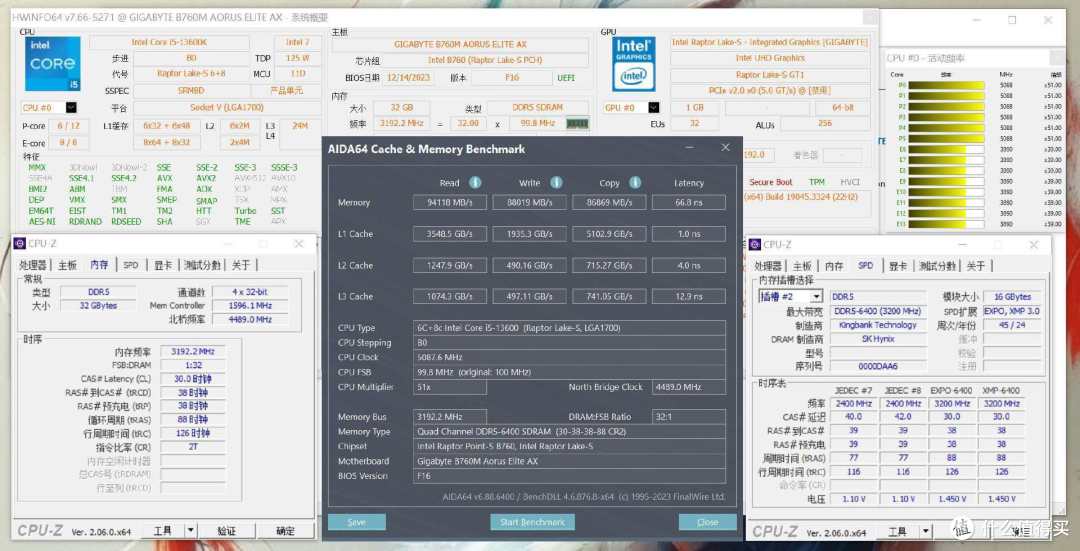Click 工具 button in left CPU-Z
The width and height of the screenshot is (1080, 551).
[163, 530]
